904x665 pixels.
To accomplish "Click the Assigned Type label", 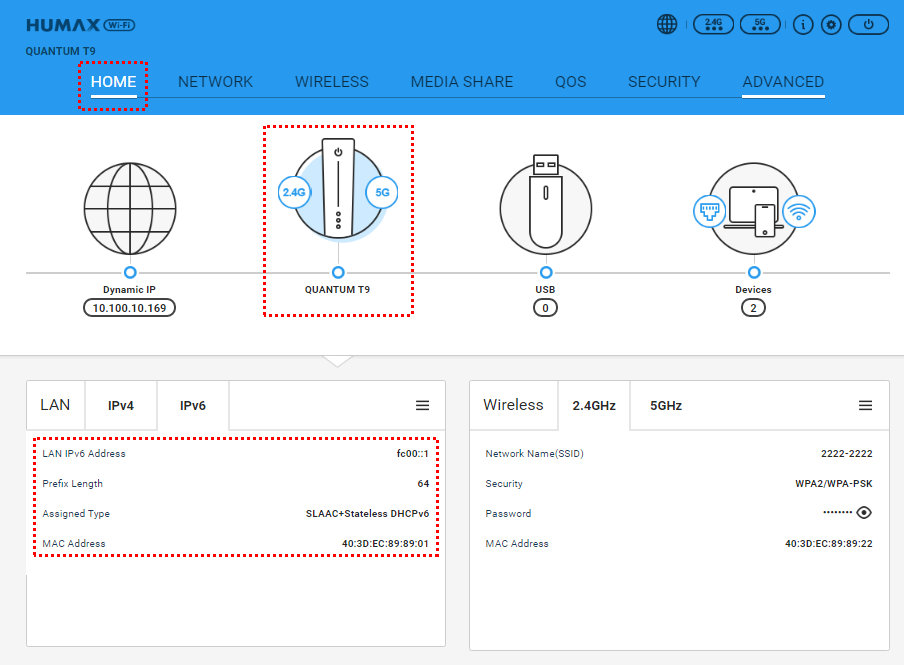I will pos(76,513).
